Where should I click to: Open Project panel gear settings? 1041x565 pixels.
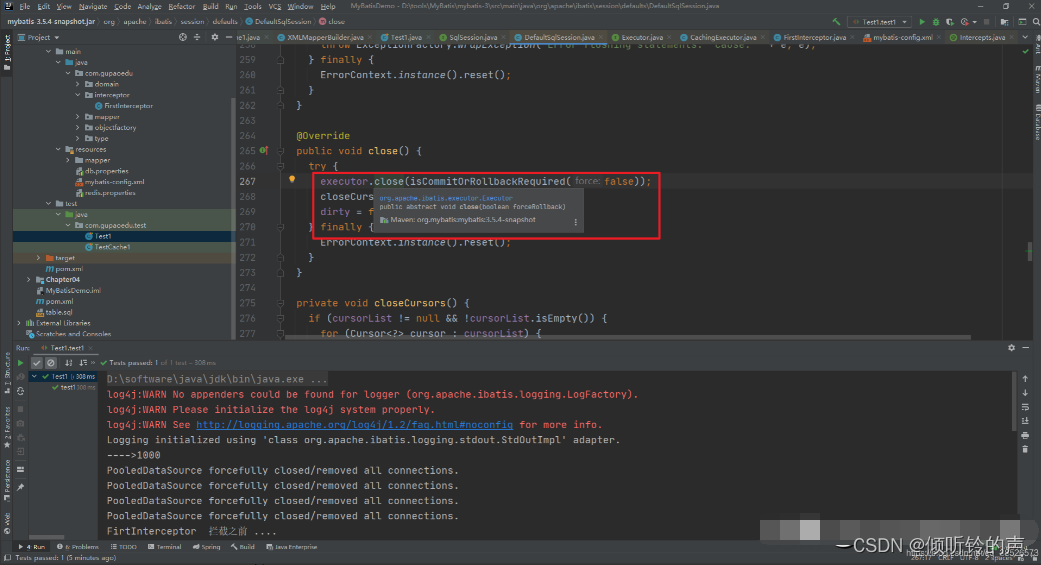pyautogui.click(x=214, y=37)
